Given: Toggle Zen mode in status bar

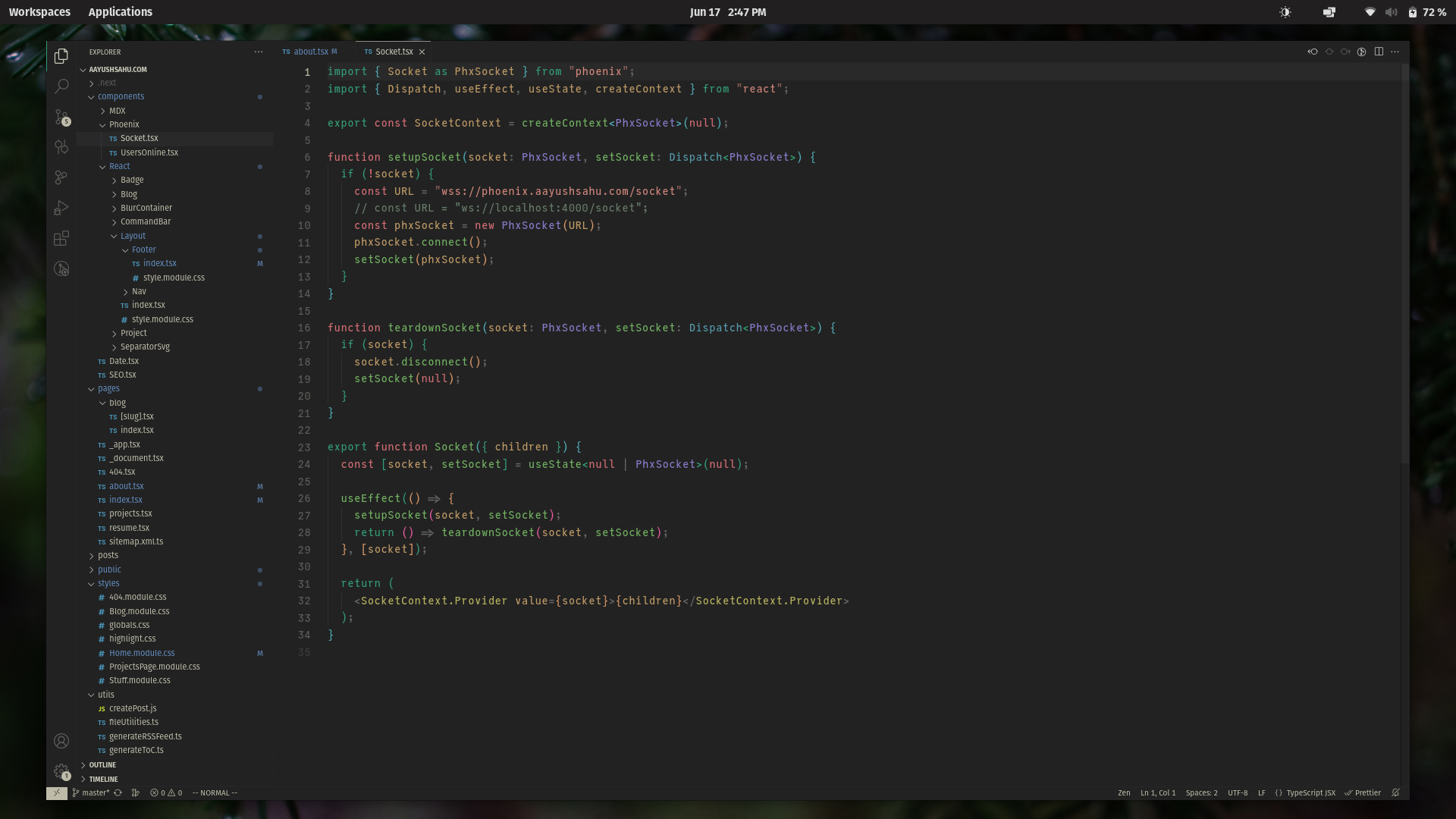Looking at the screenshot, I should pos(1123,792).
